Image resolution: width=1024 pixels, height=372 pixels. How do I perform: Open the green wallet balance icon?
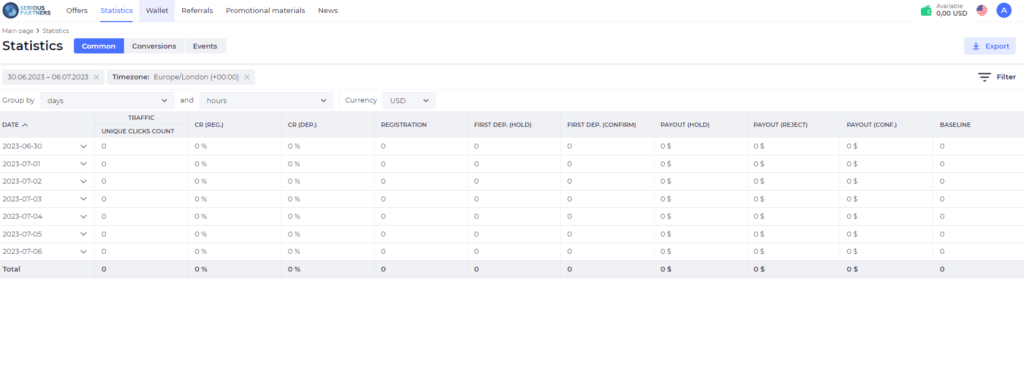(926, 10)
